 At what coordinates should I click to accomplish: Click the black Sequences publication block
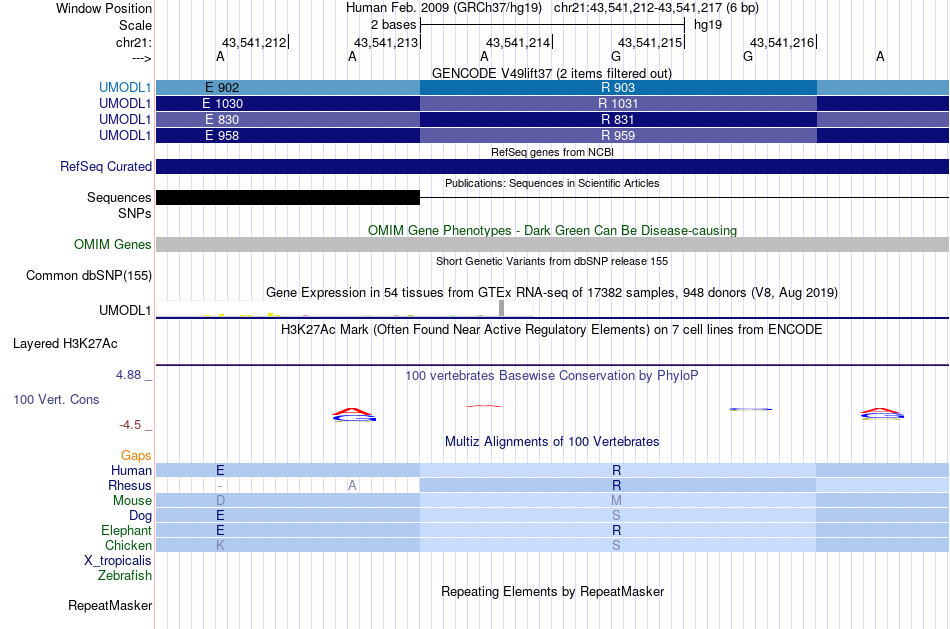click(x=288, y=198)
